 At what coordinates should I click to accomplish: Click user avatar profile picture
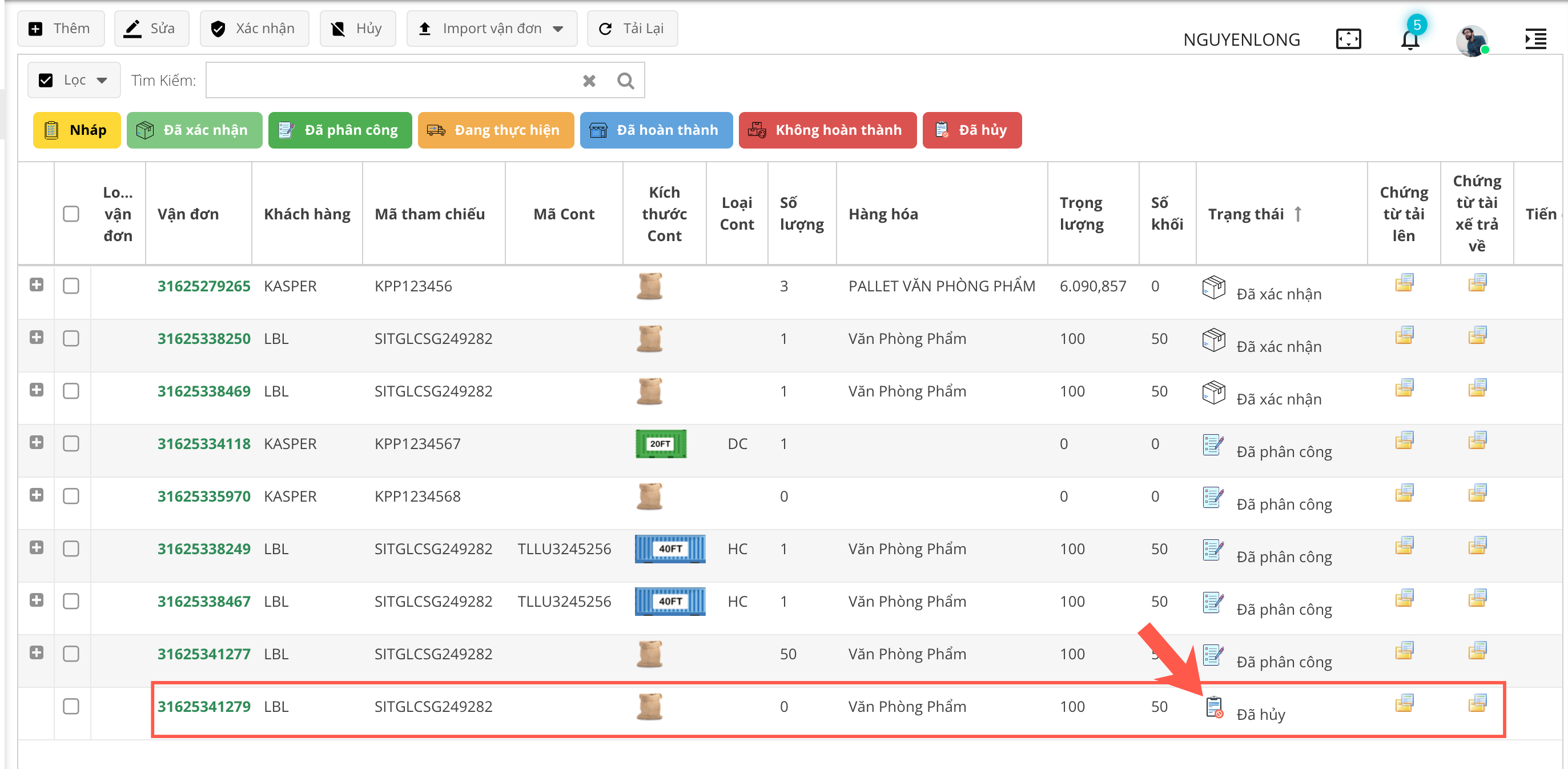point(1472,41)
